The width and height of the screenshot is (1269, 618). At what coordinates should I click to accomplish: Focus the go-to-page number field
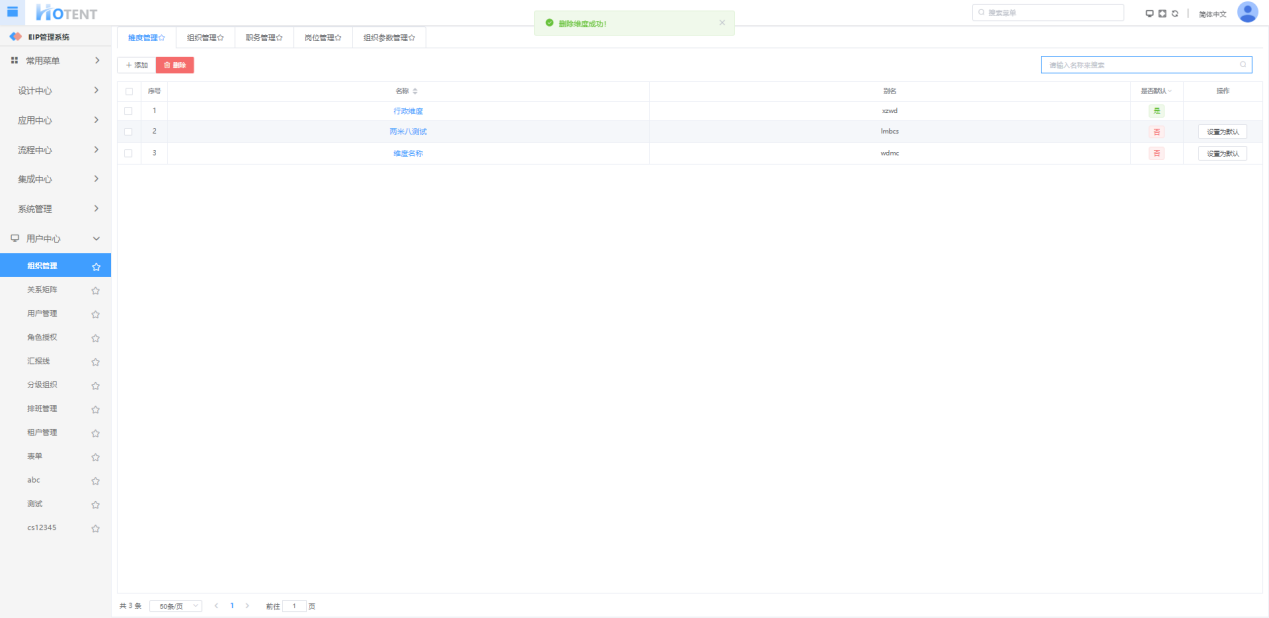(x=294, y=606)
